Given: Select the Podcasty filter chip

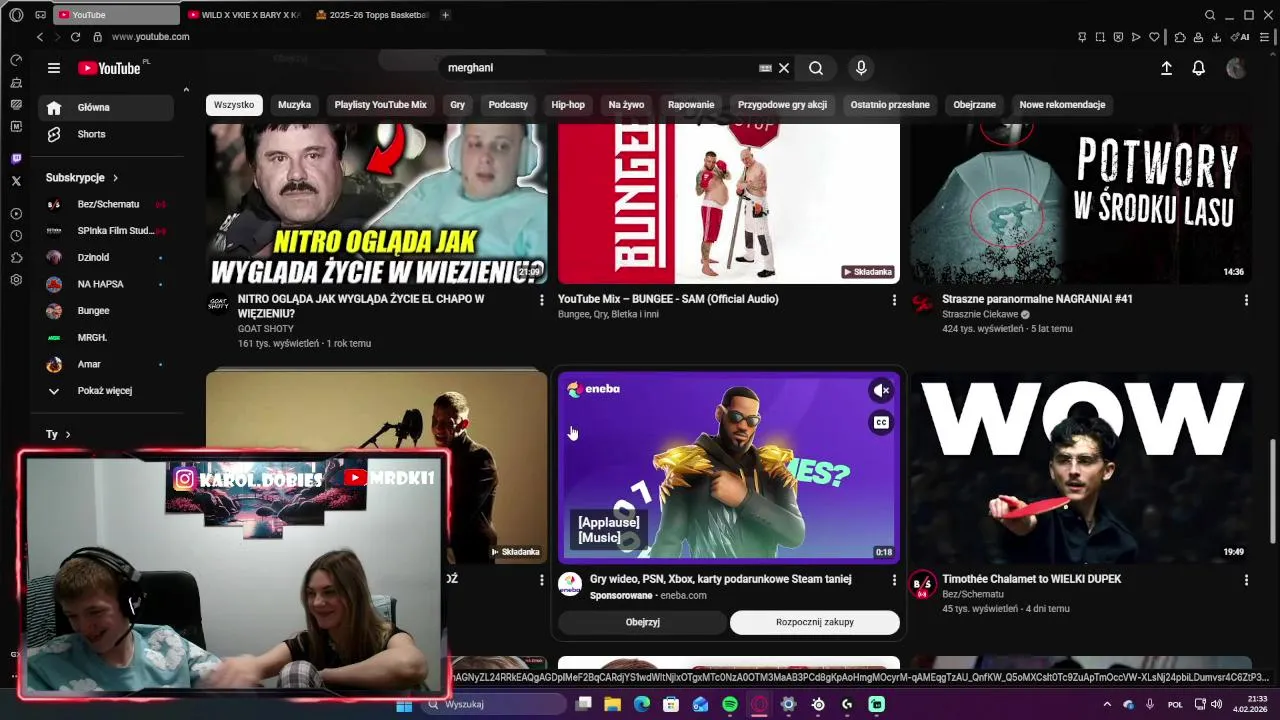Looking at the screenshot, I should [508, 104].
